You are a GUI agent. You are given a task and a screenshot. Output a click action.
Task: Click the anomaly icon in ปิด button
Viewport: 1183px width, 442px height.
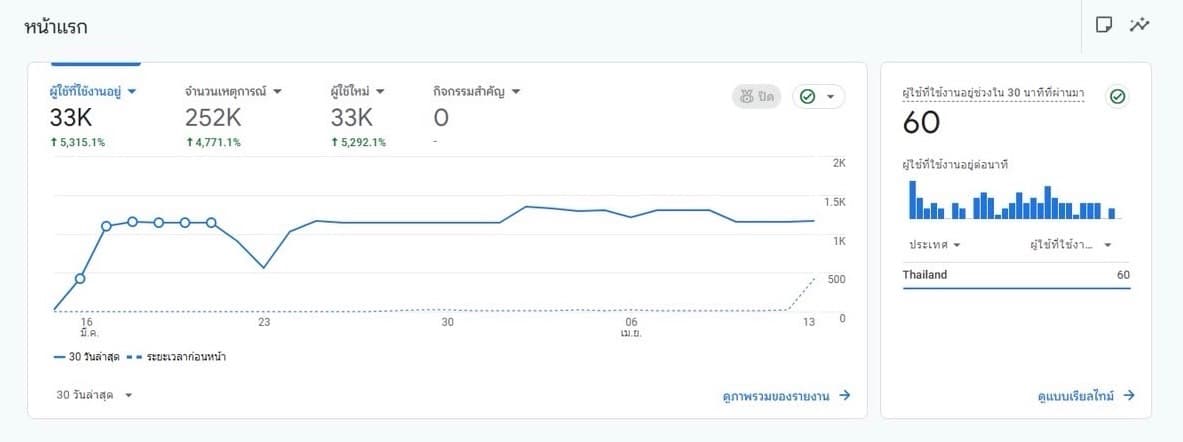click(745, 97)
